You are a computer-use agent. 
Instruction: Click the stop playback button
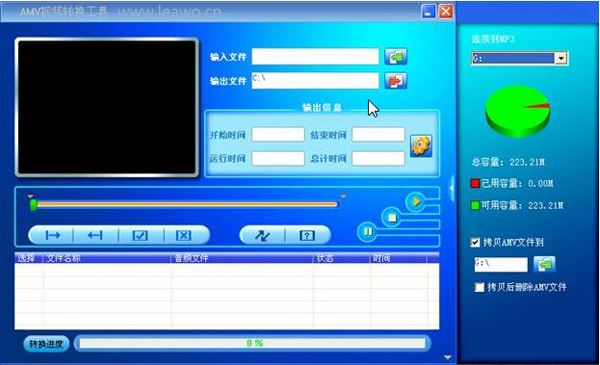click(x=392, y=217)
